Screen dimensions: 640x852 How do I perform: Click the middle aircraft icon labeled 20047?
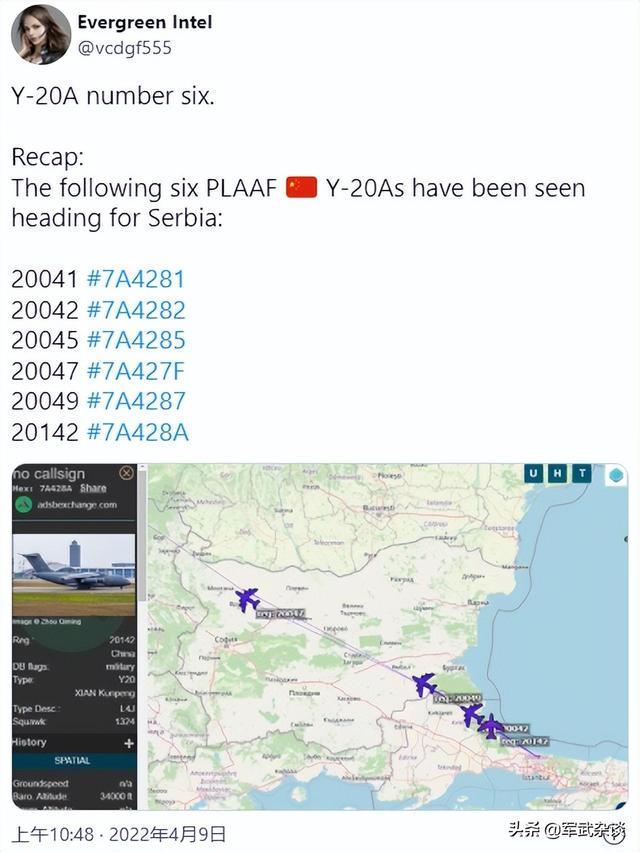pos(471,714)
